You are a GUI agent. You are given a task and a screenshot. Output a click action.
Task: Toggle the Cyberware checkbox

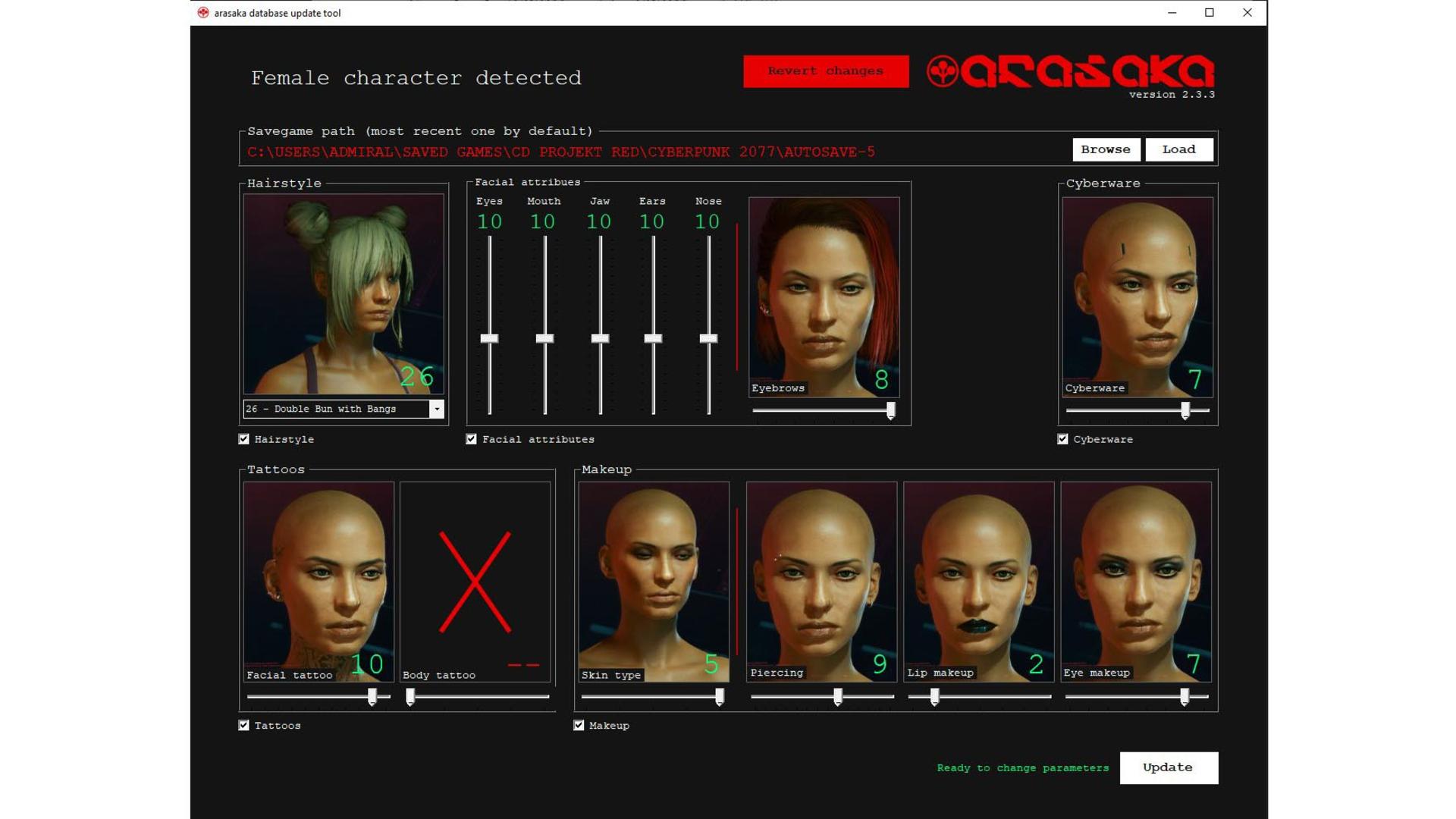coord(1063,439)
